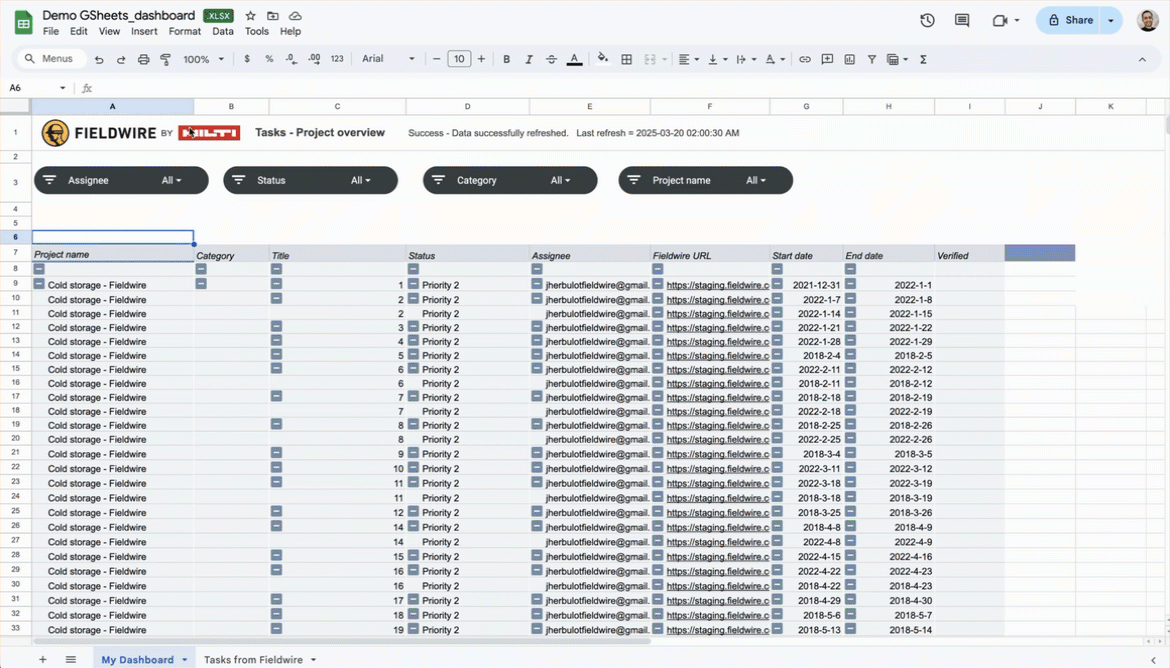The image size is (1170, 668).
Task: Open version history clock icon
Action: pos(927,20)
